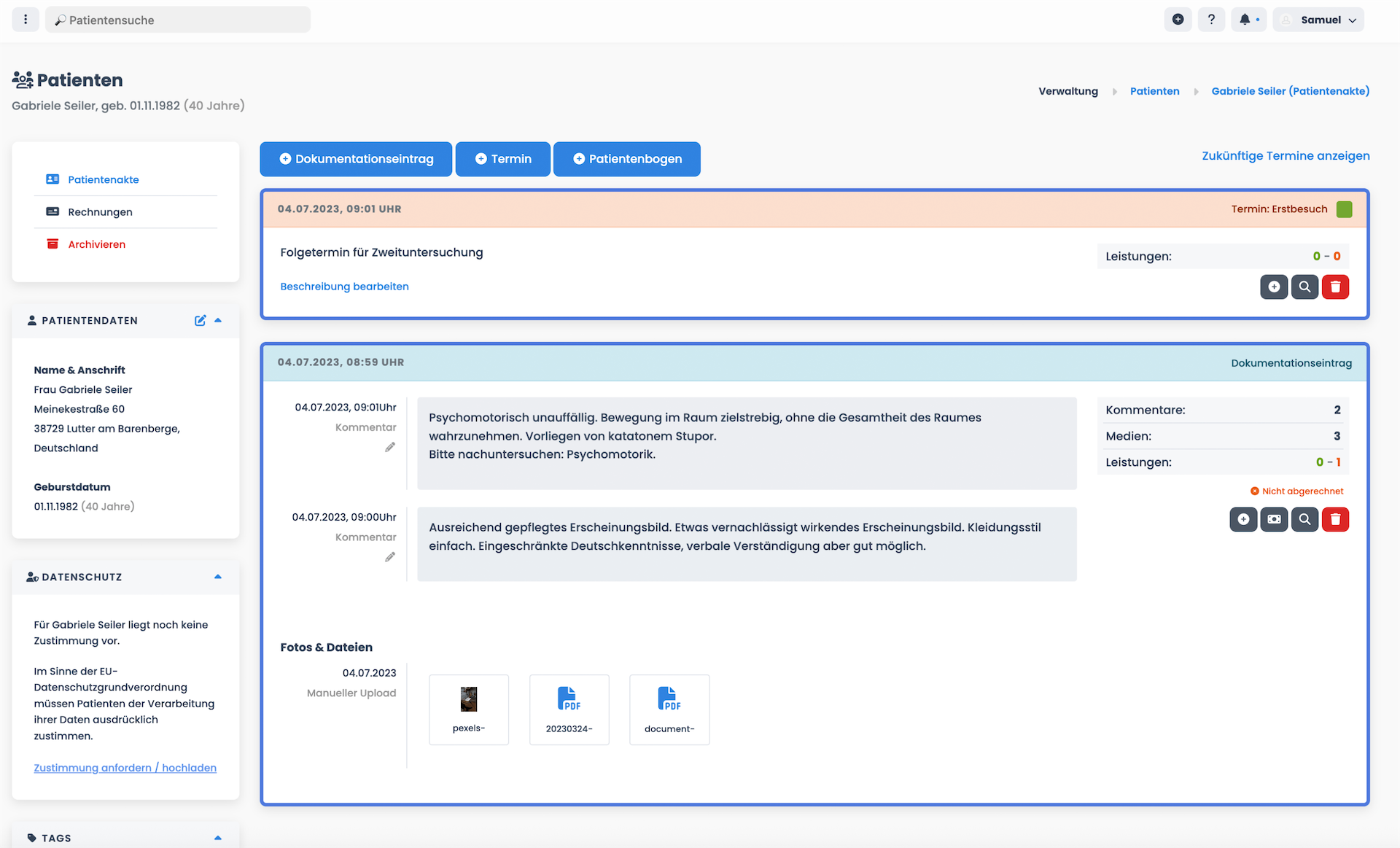Viewport: 1400px width, 848px height.
Task: Open Rechnungen in the sidebar menu
Action: click(100, 212)
